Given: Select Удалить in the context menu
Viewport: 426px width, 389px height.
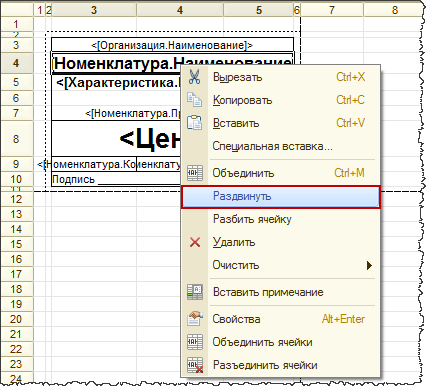Looking at the screenshot, I should [280, 242].
